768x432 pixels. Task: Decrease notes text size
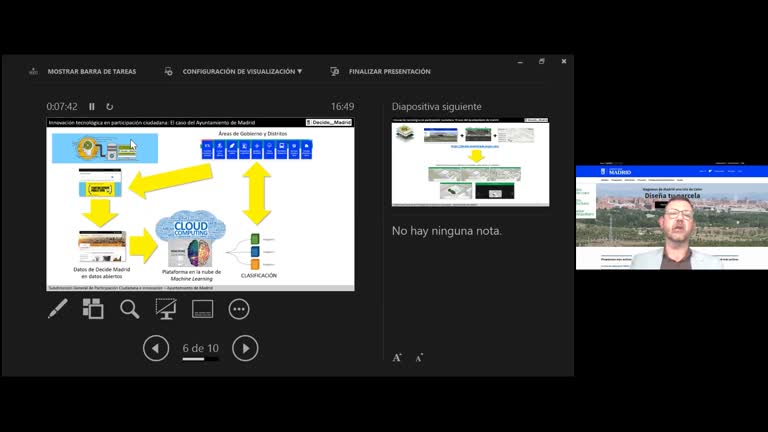(419, 358)
